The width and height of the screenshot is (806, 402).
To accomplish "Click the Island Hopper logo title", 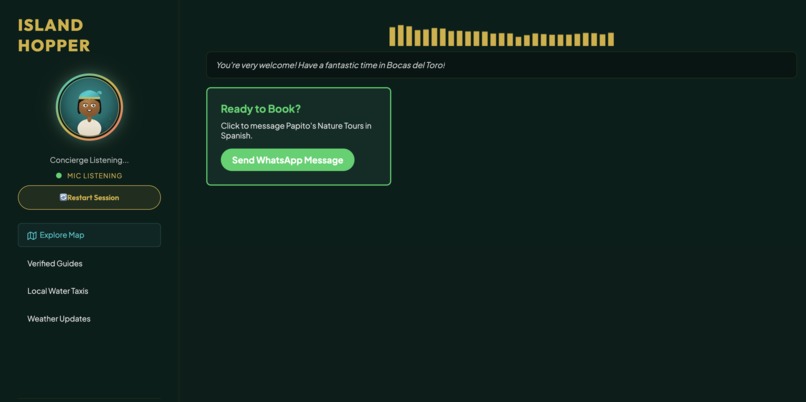I will [54, 35].
